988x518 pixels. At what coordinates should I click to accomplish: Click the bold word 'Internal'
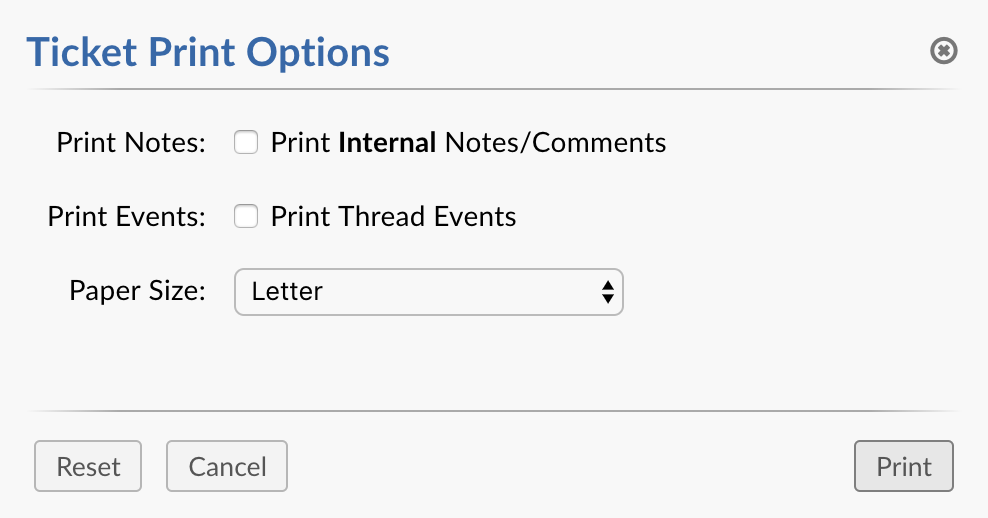(387, 142)
